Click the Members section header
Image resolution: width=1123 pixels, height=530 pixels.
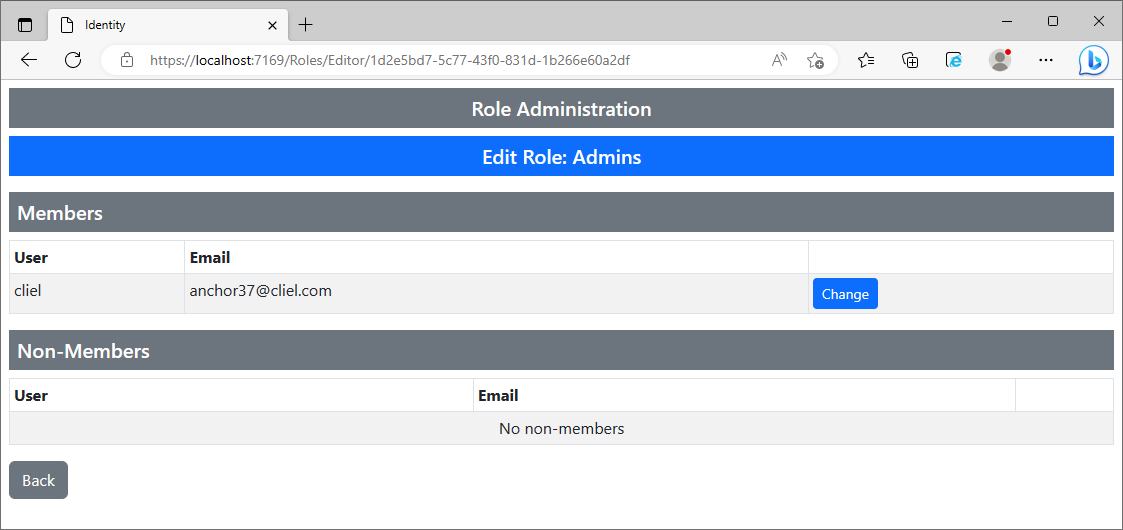562,213
